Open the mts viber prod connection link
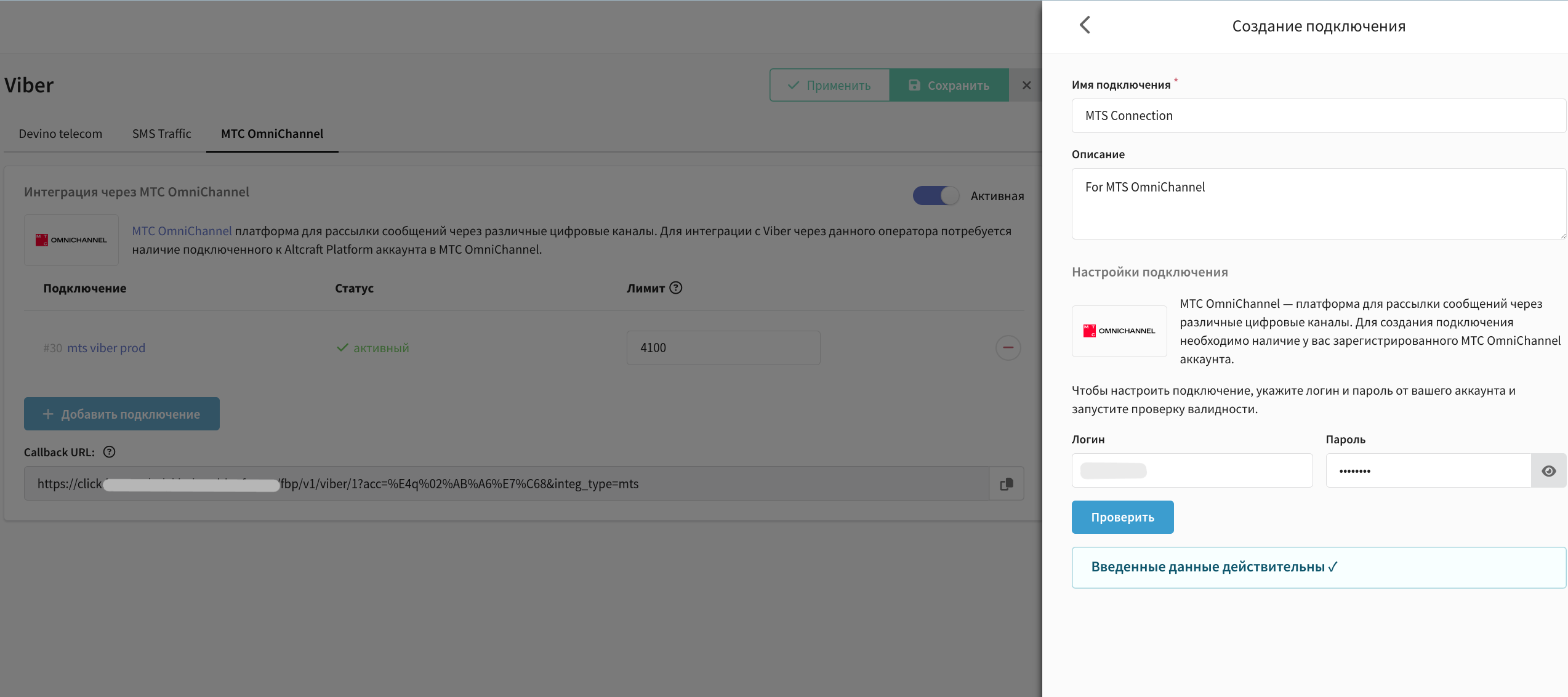 point(106,348)
